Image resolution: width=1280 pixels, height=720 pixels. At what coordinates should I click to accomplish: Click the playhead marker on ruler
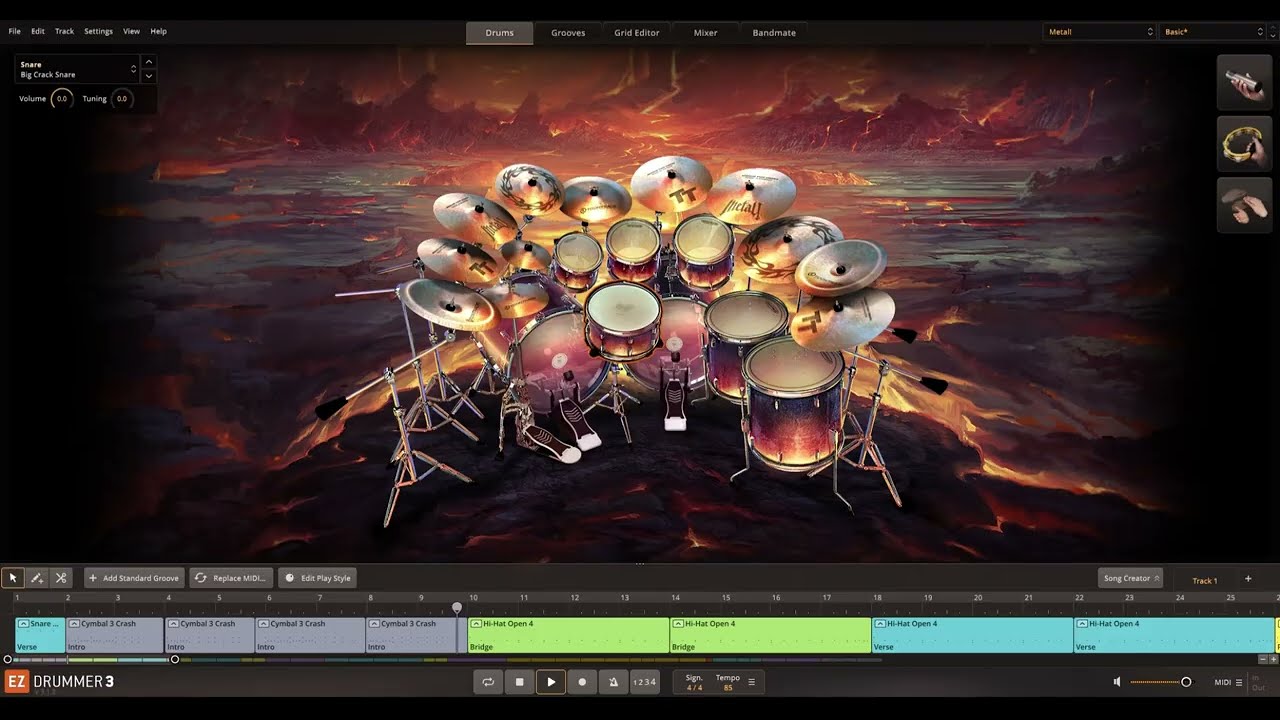457,607
